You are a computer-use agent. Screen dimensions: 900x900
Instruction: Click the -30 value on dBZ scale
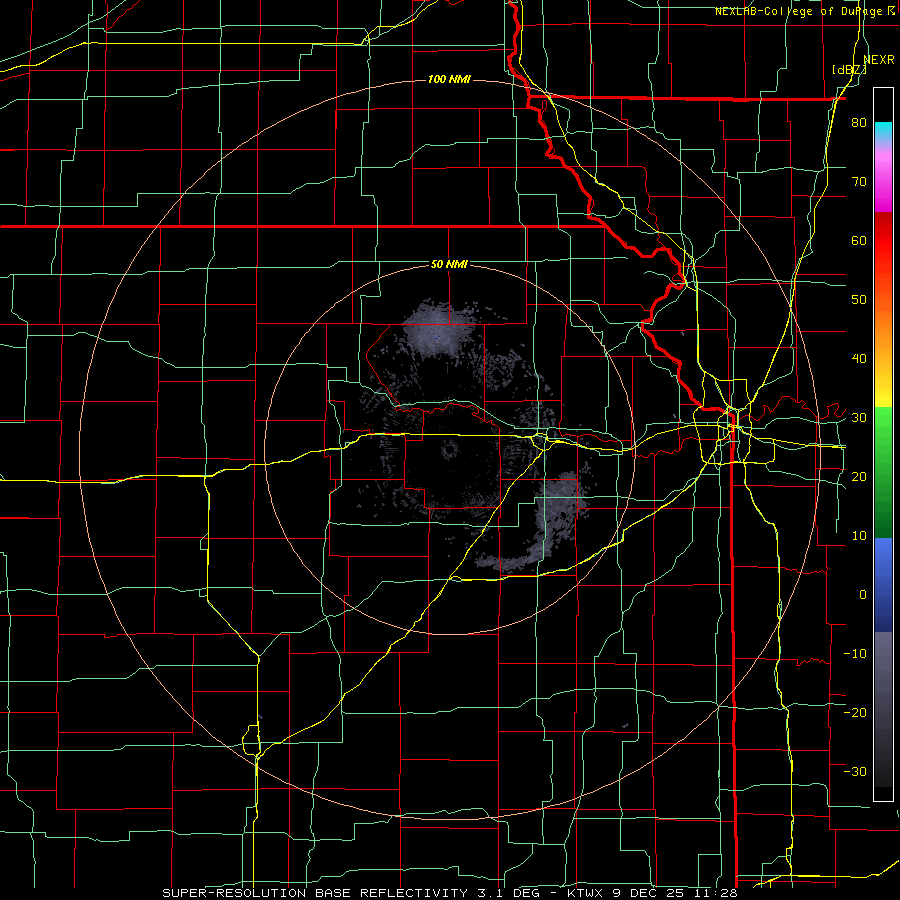[x=855, y=771]
